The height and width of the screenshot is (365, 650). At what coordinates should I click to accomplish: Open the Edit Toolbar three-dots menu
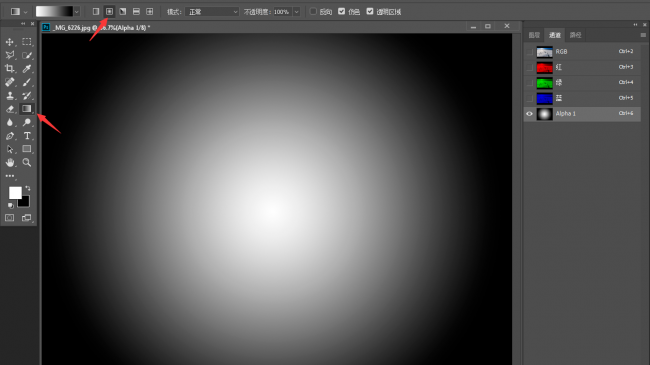pyautogui.click(x=10, y=176)
